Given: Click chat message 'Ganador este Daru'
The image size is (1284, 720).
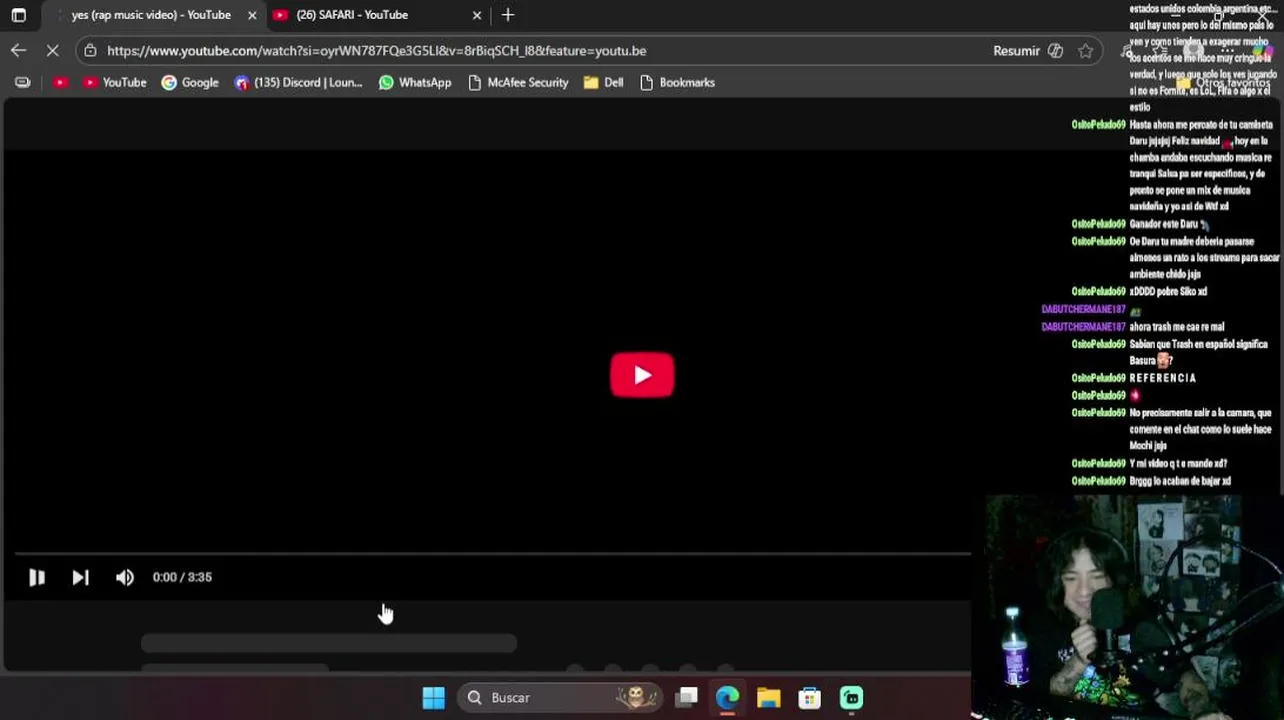Looking at the screenshot, I should 1164,224.
